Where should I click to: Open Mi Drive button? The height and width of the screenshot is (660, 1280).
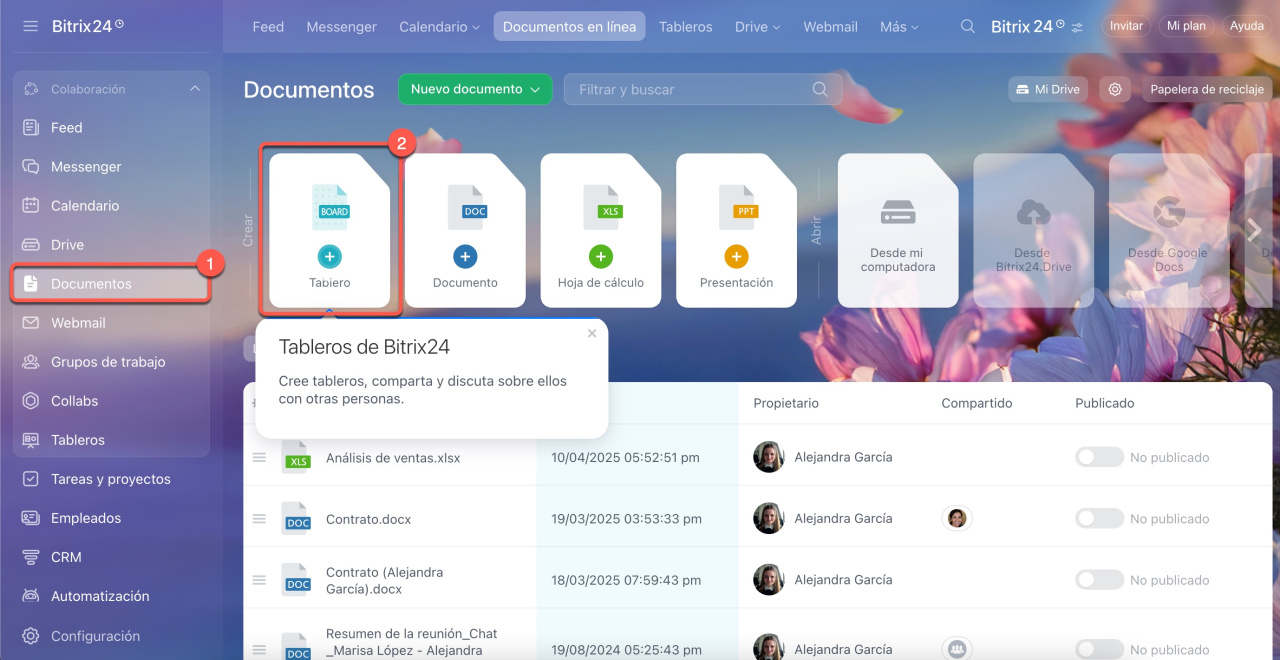1048,89
